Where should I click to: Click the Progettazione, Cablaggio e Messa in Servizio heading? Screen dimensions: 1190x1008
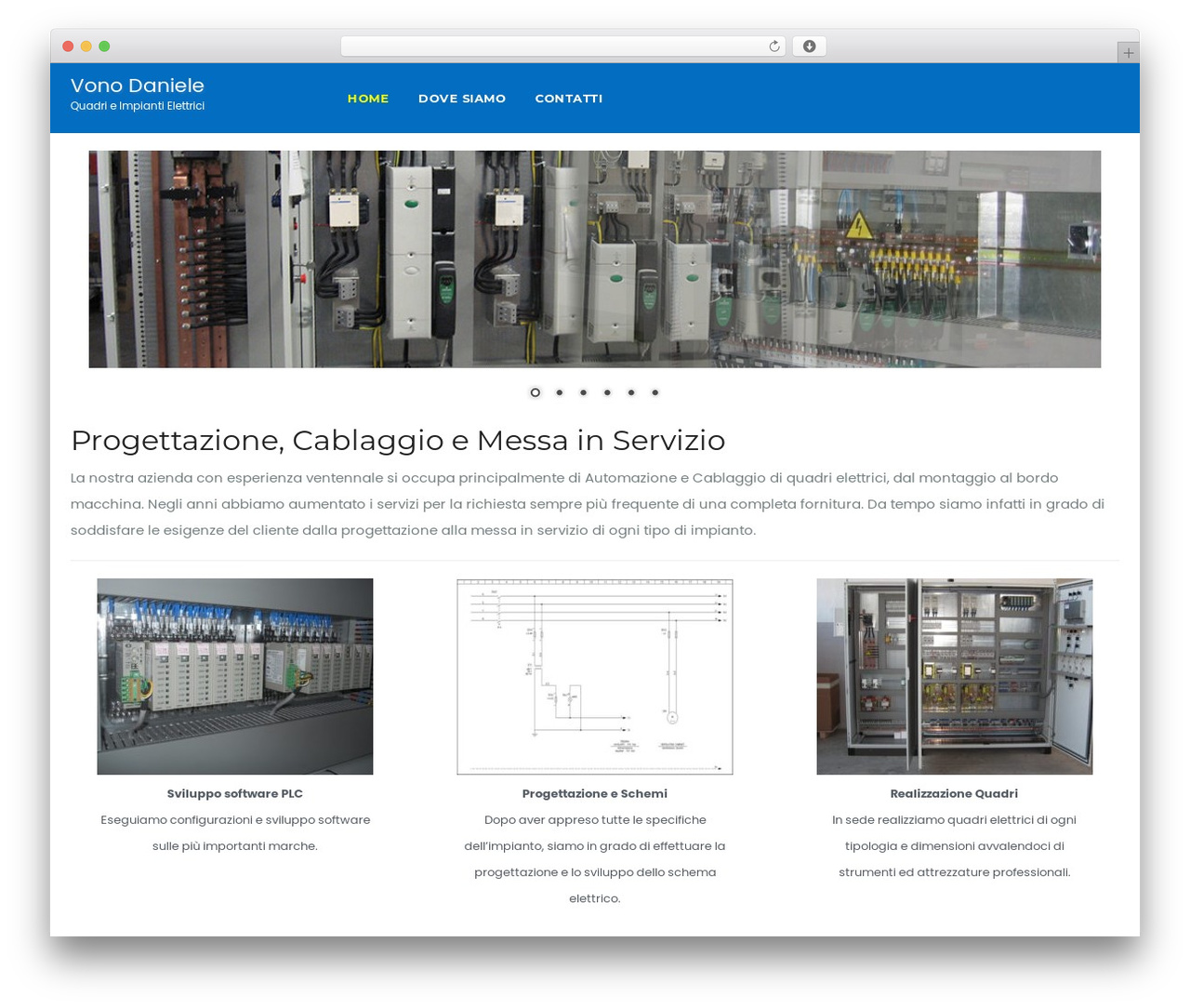(x=398, y=440)
